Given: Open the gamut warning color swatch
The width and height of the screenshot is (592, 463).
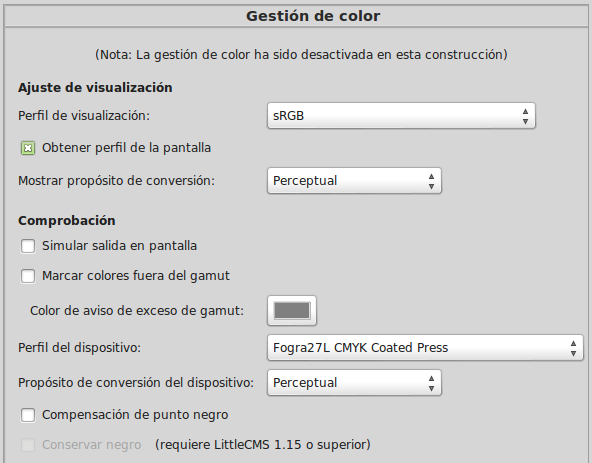Looking at the screenshot, I should (x=292, y=310).
